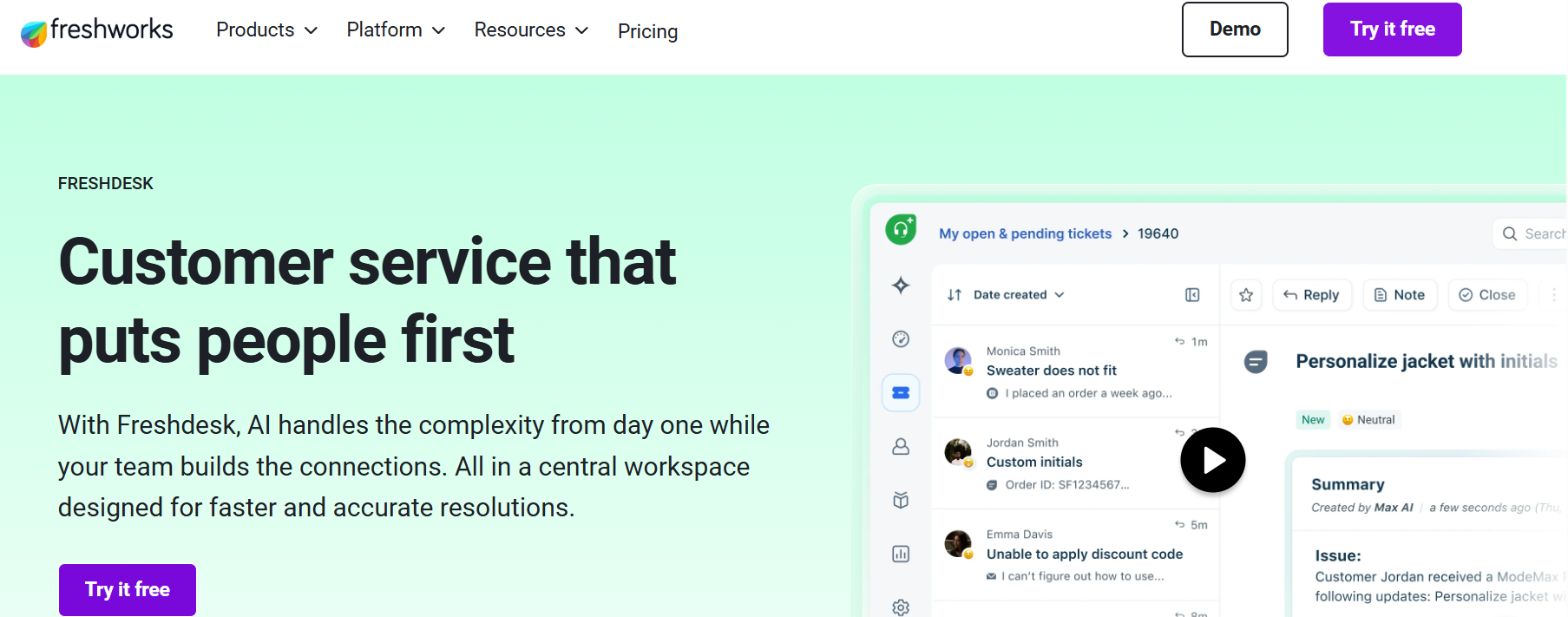The width and height of the screenshot is (1568, 617).
Task: Click the Demo button
Action: pyautogui.click(x=1235, y=30)
